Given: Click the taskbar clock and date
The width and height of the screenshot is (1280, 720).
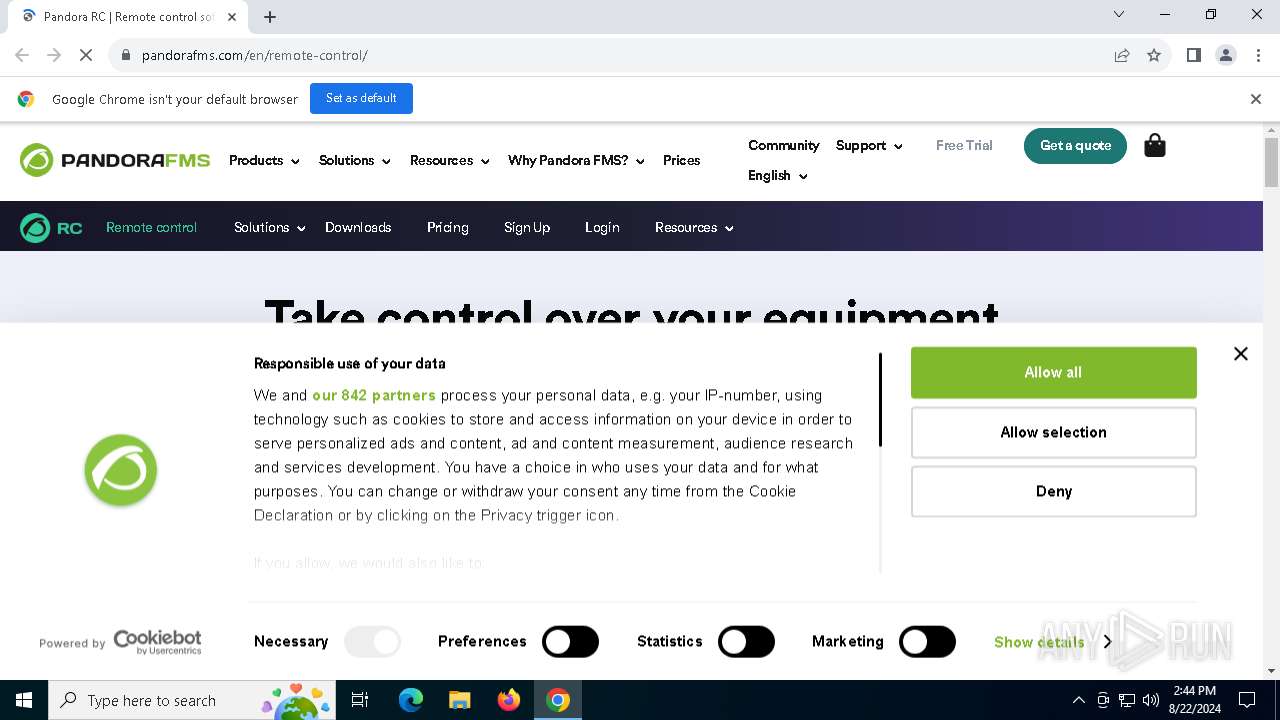Looking at the screenshot, I should [x=1194, y=700].
